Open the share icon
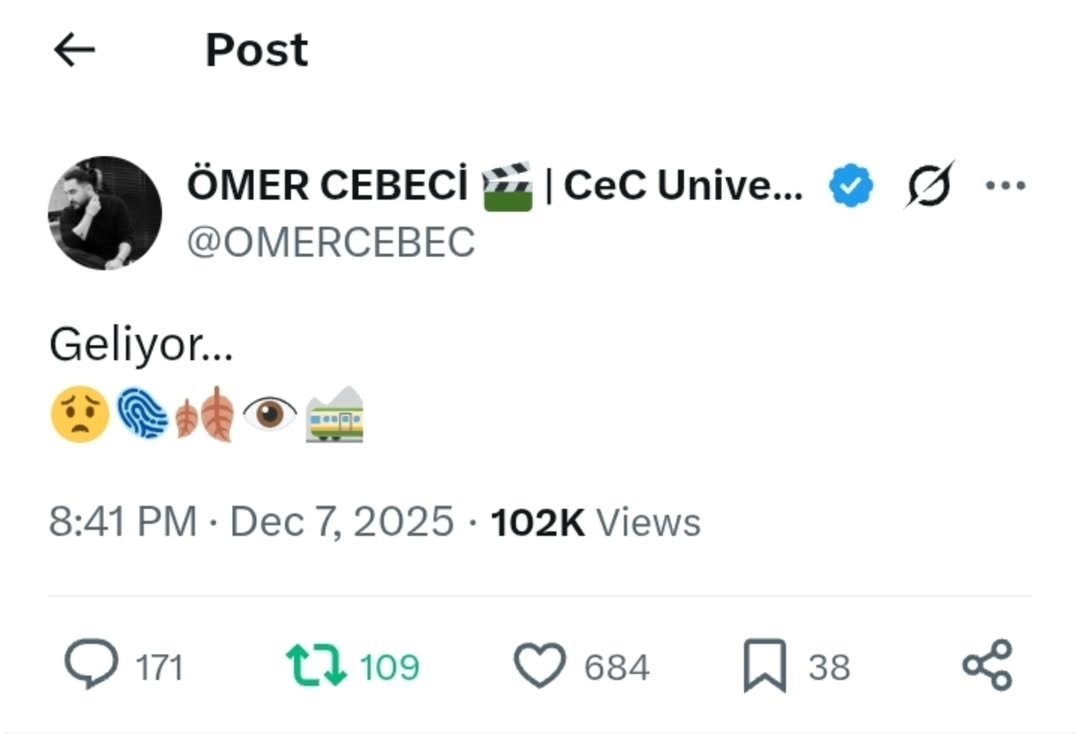The height and width of the screenshot is (734, 1080). tap(987, 666)
